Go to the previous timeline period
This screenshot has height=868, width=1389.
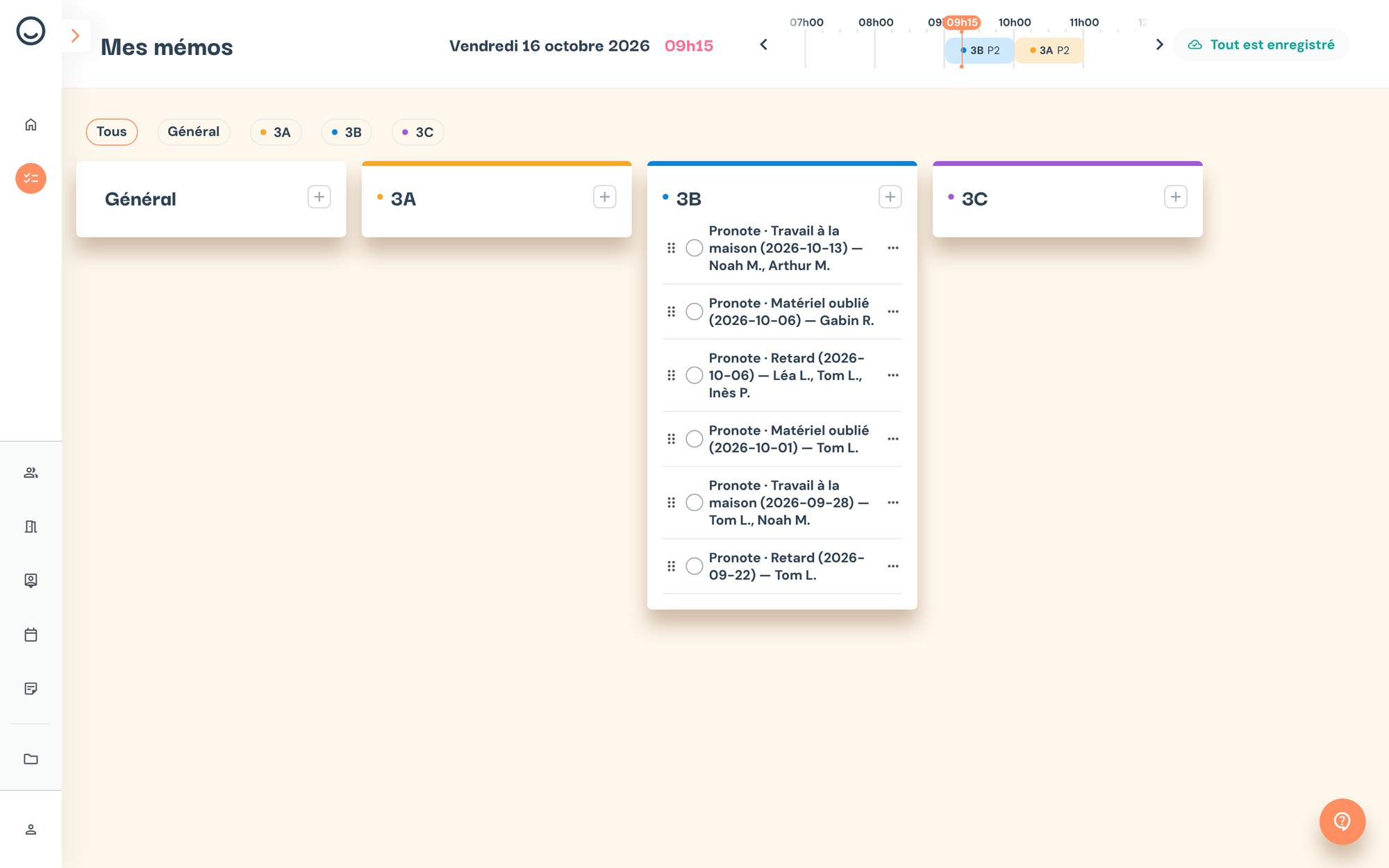(x=763, y=44)
